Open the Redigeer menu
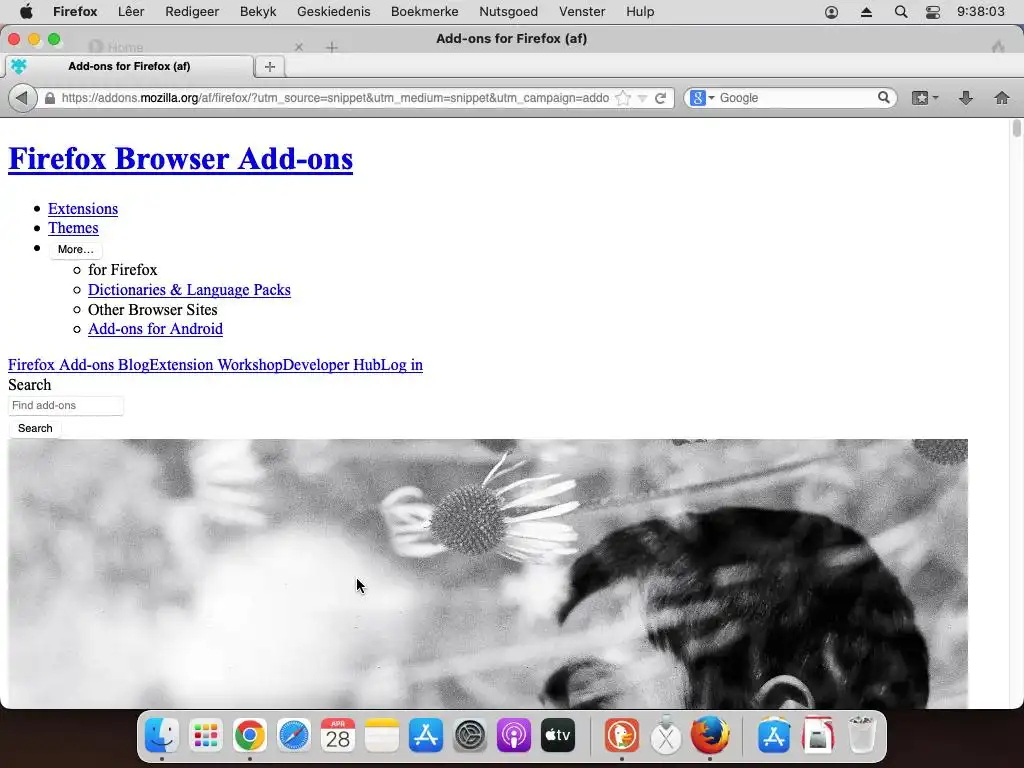Viewport: 1024px width, 768px height. click(192, 12)
